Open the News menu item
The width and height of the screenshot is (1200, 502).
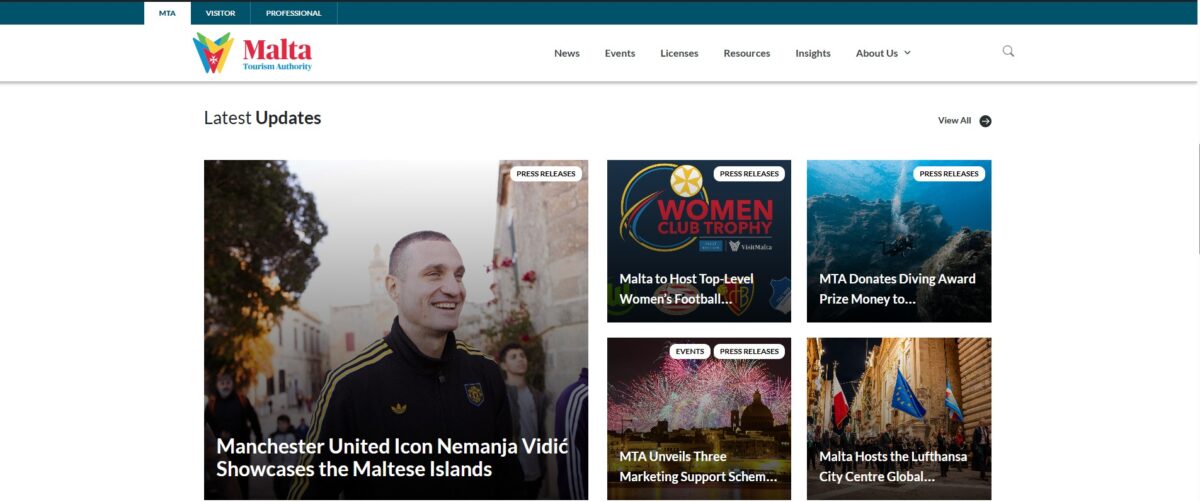(567, 53)
